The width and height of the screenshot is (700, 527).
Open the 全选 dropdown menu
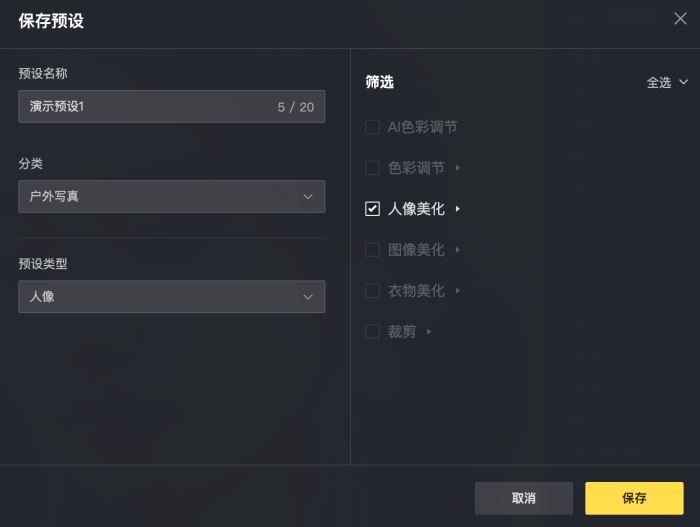[667, 83]
